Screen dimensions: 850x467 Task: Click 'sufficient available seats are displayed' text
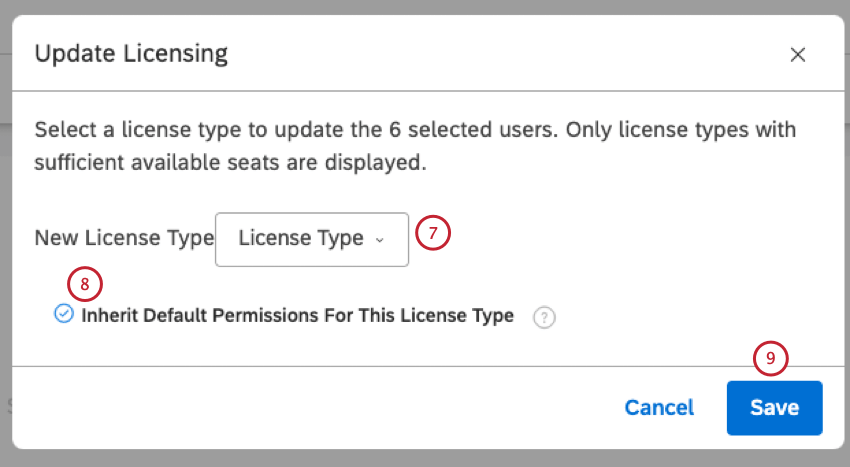pos(230,162)
